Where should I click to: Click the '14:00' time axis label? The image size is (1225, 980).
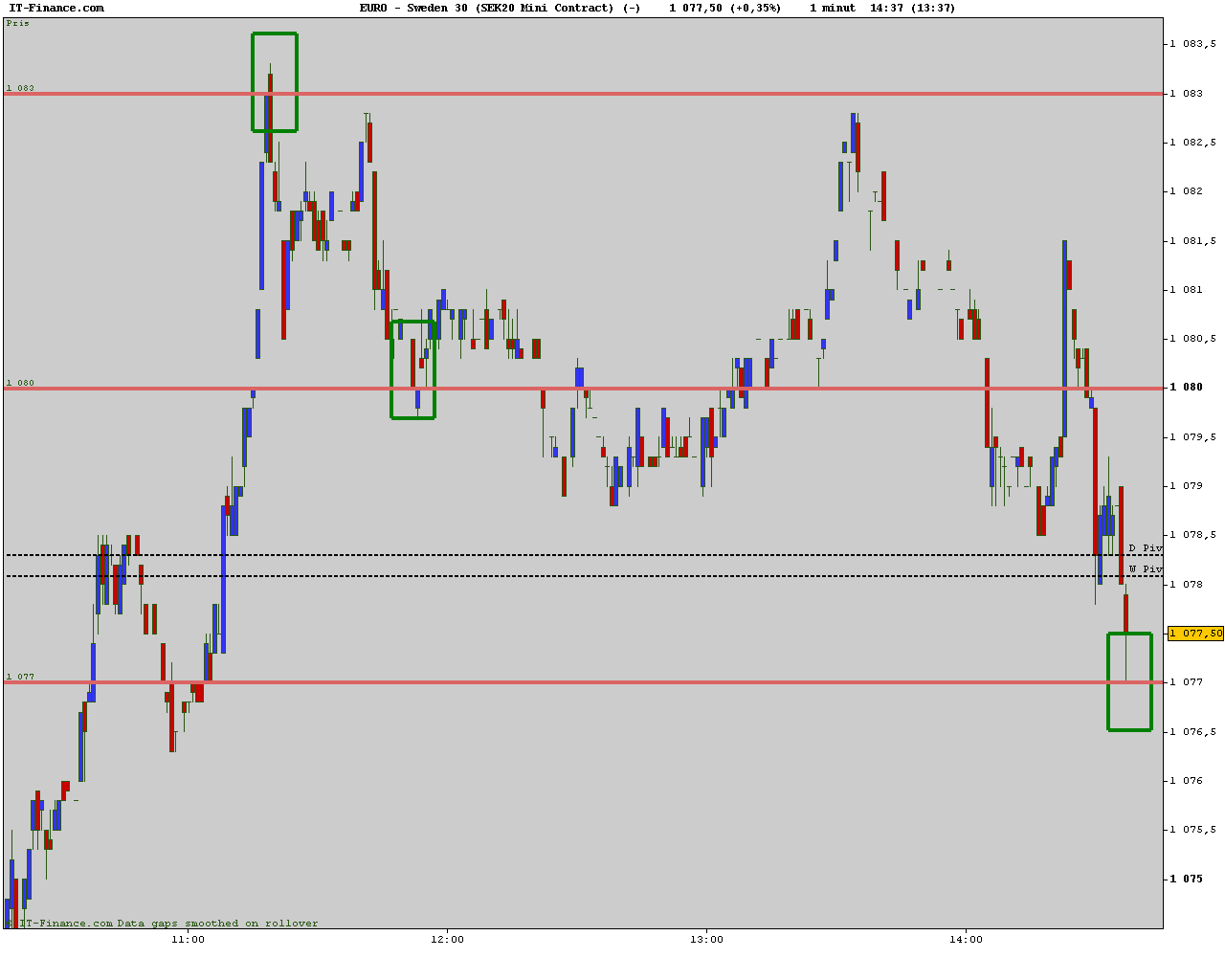tap(966, 939)
